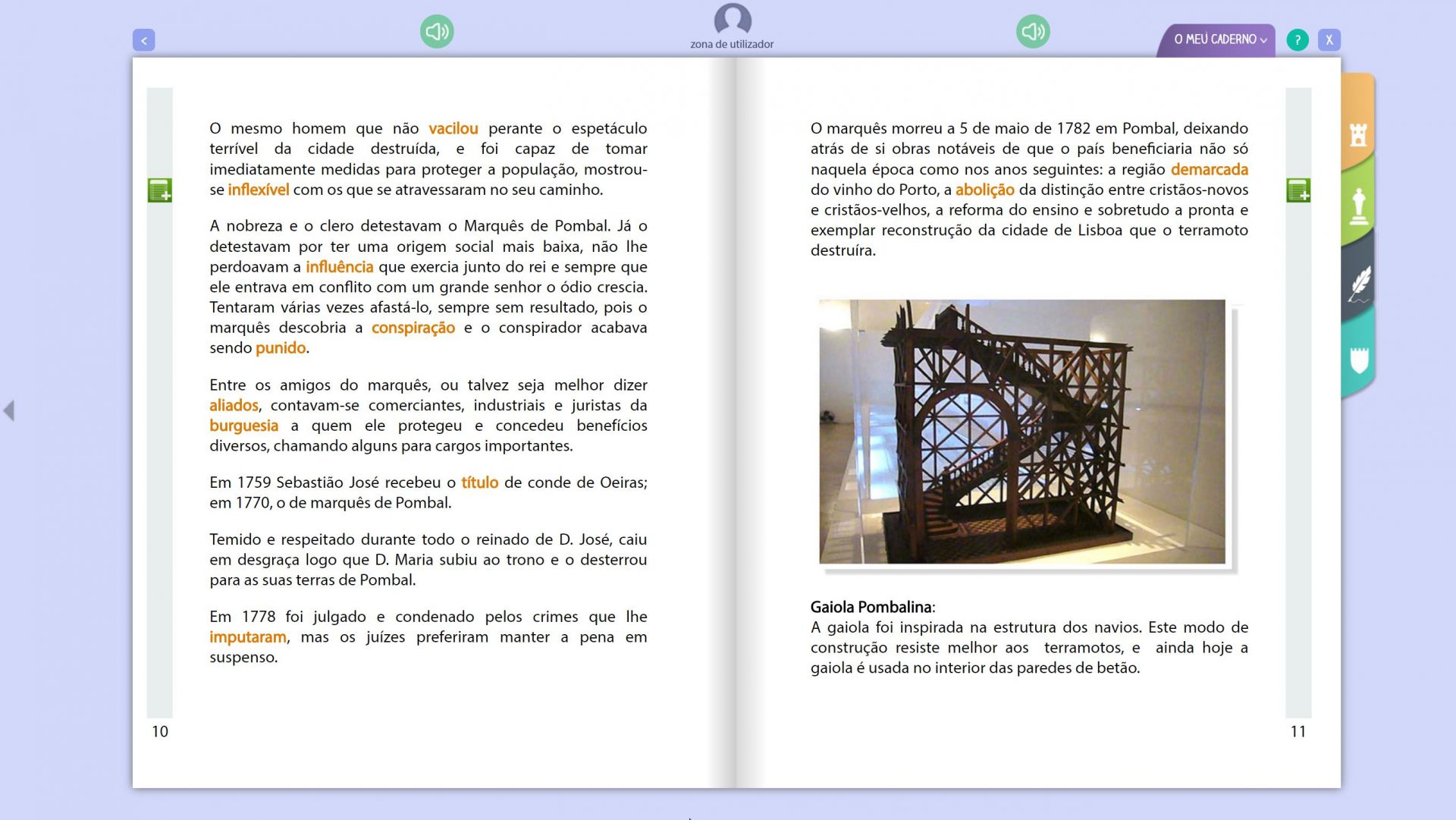The image size is (1456, 820).
Task: Click the glossary word 'demarcada'
Action: coord(1209,169)
